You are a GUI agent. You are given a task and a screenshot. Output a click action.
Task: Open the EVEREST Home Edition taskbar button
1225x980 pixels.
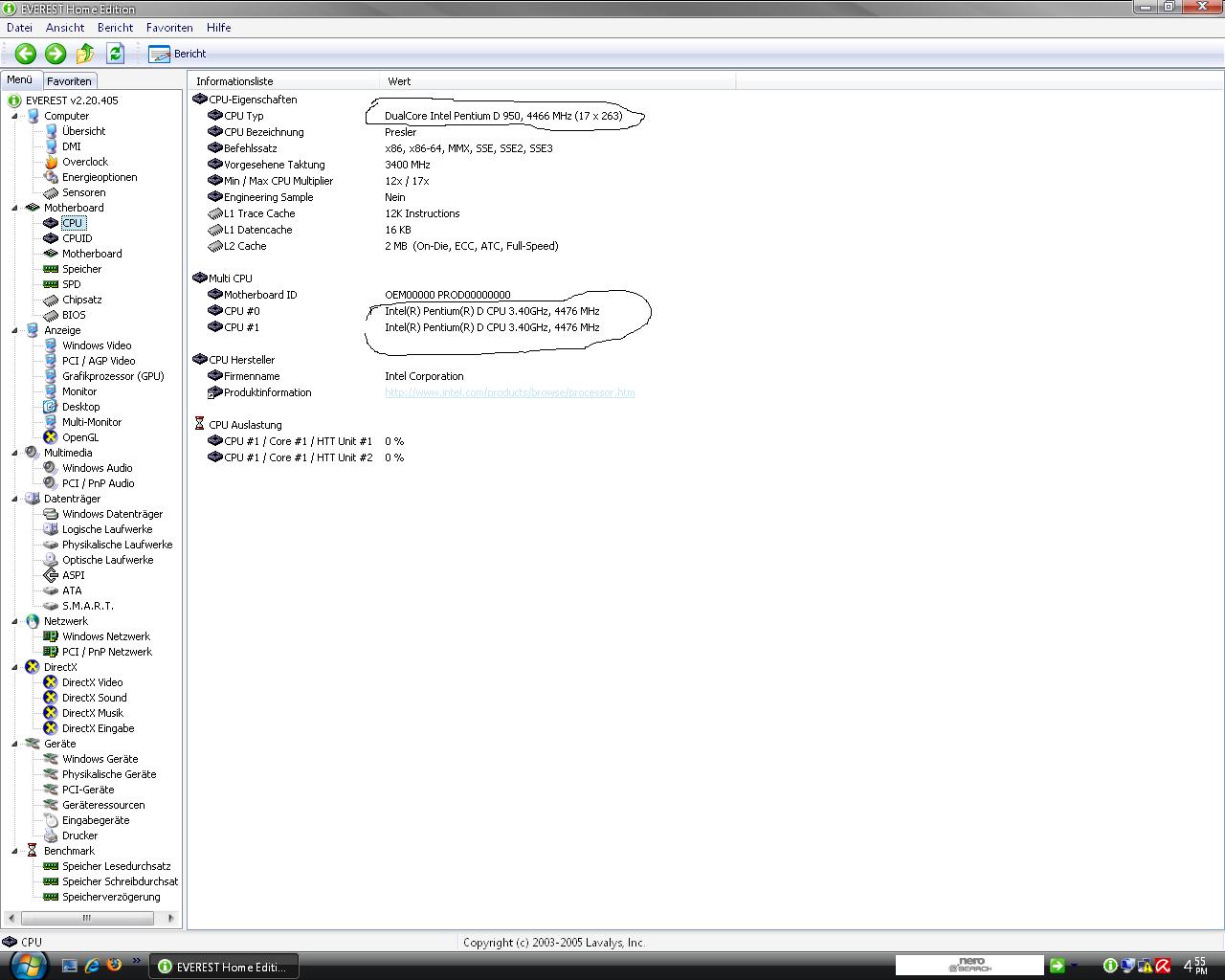click(x=224, y=967)
